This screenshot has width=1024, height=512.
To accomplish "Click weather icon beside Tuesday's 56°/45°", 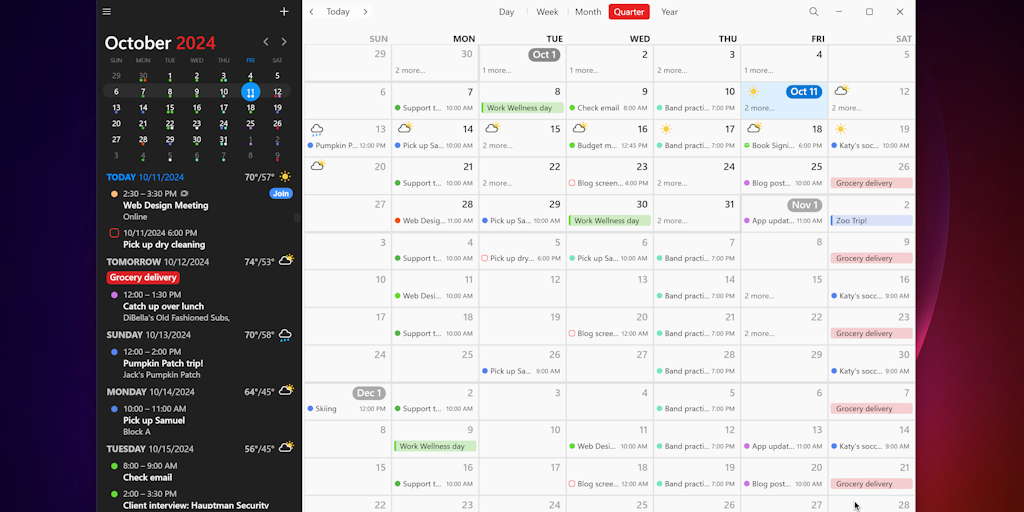I will coord(286,447).
